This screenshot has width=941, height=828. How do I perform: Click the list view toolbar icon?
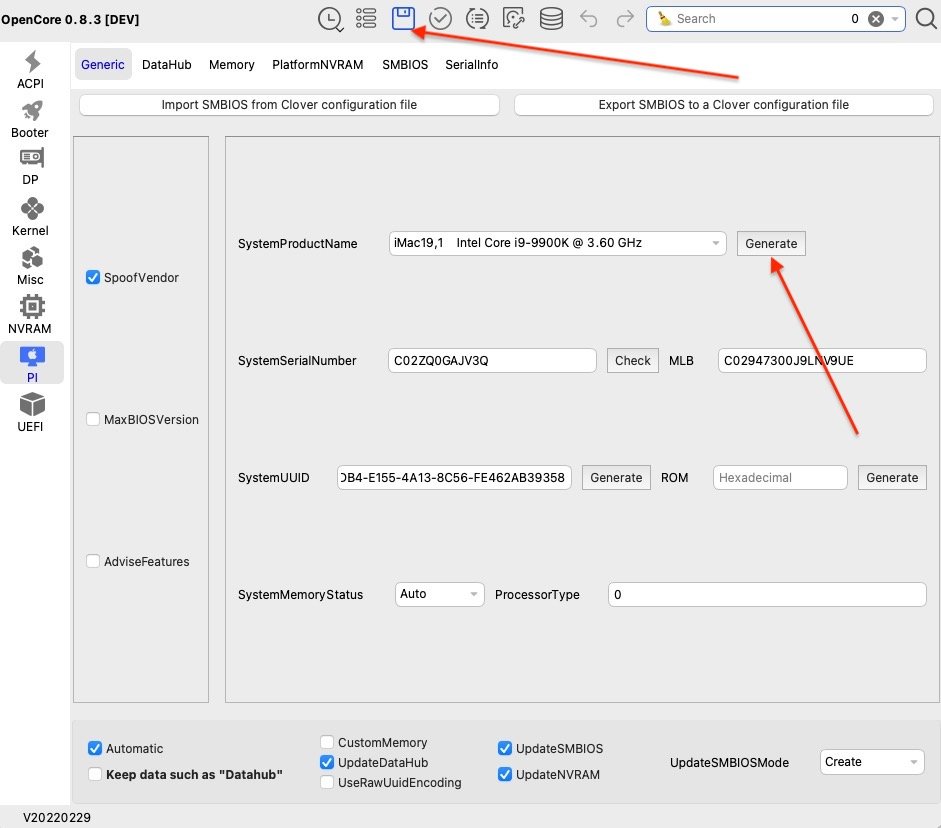pyautogui.click(x=366, y=19)
